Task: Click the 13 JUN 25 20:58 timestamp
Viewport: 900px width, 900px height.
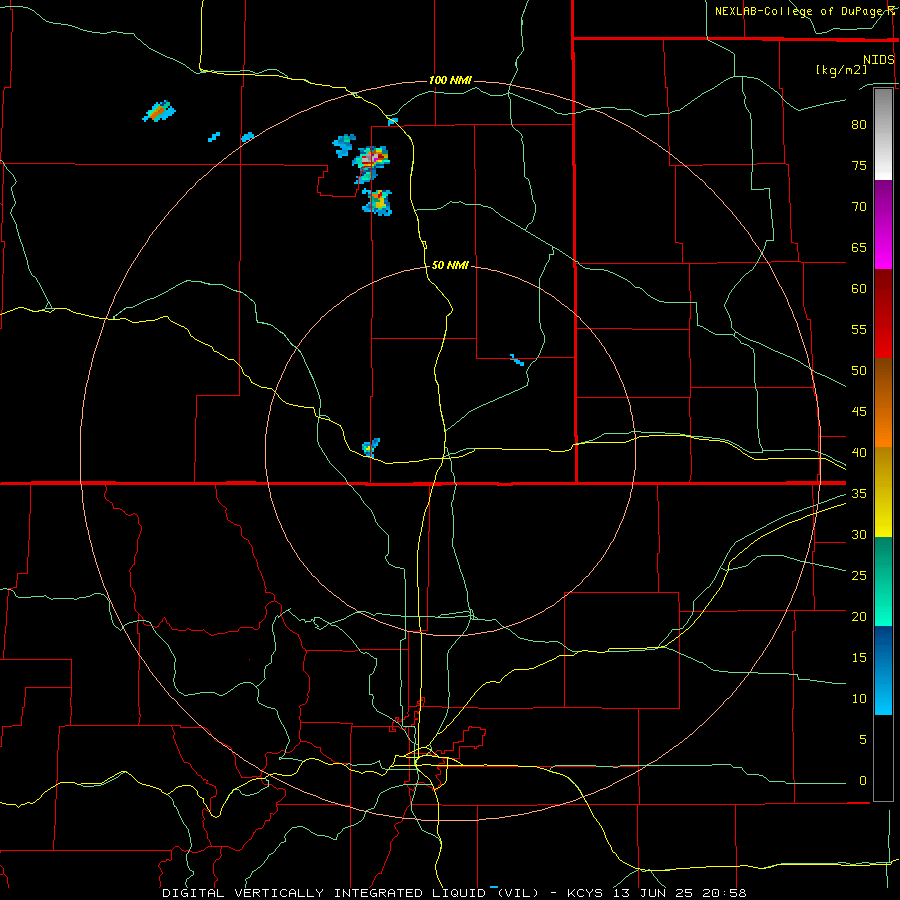Action: click(680, 893)
